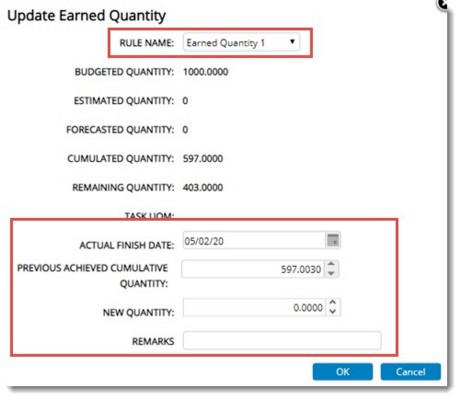
Task: Close the dialog via the top-right icon
Action: pos(443,4)
